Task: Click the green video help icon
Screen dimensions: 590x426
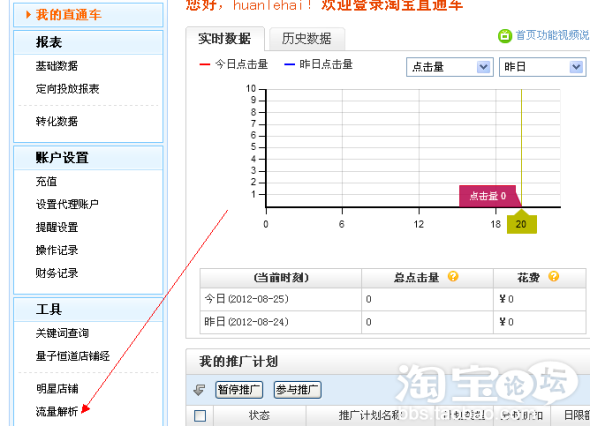Action: (x=505, y=36)
